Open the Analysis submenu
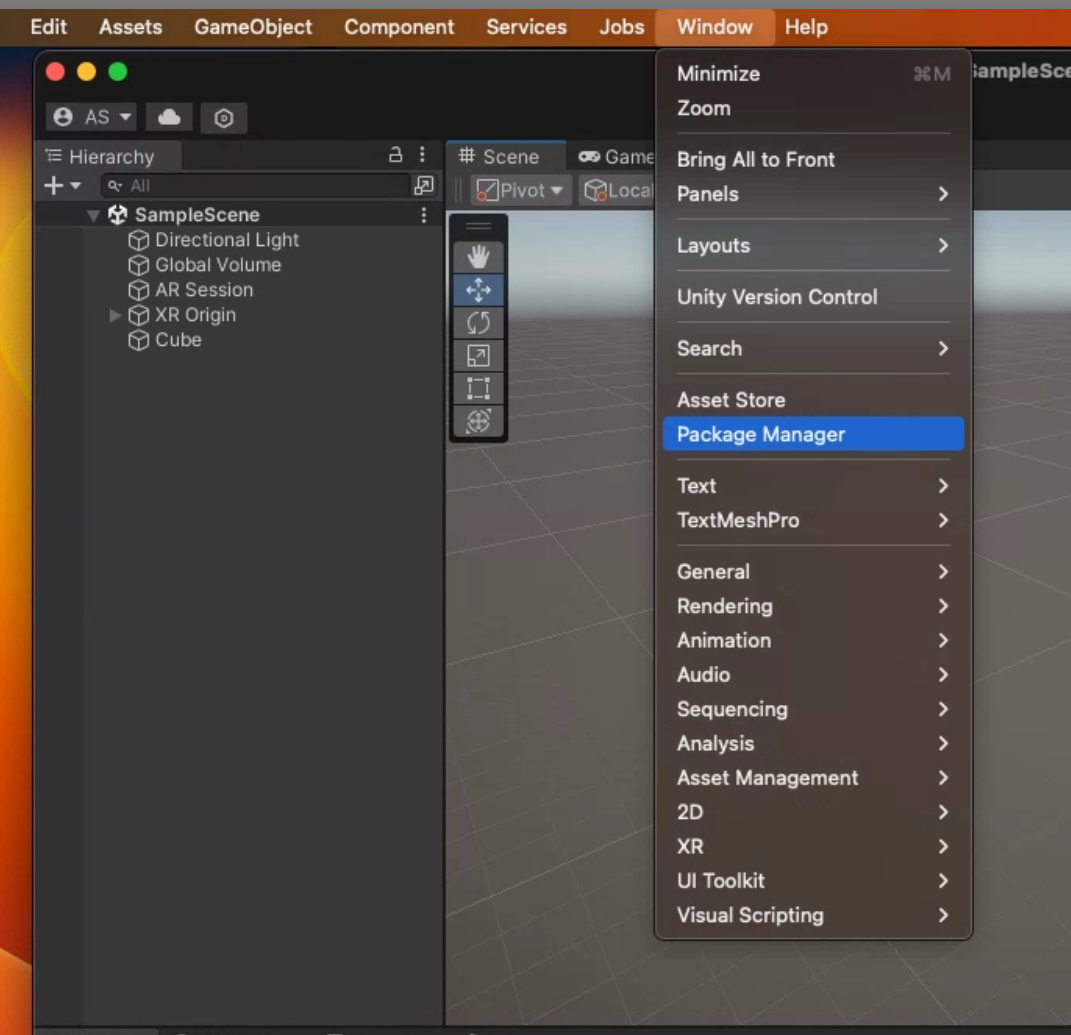Viewport: 1071px width, 1035px height. click(813, 743)
